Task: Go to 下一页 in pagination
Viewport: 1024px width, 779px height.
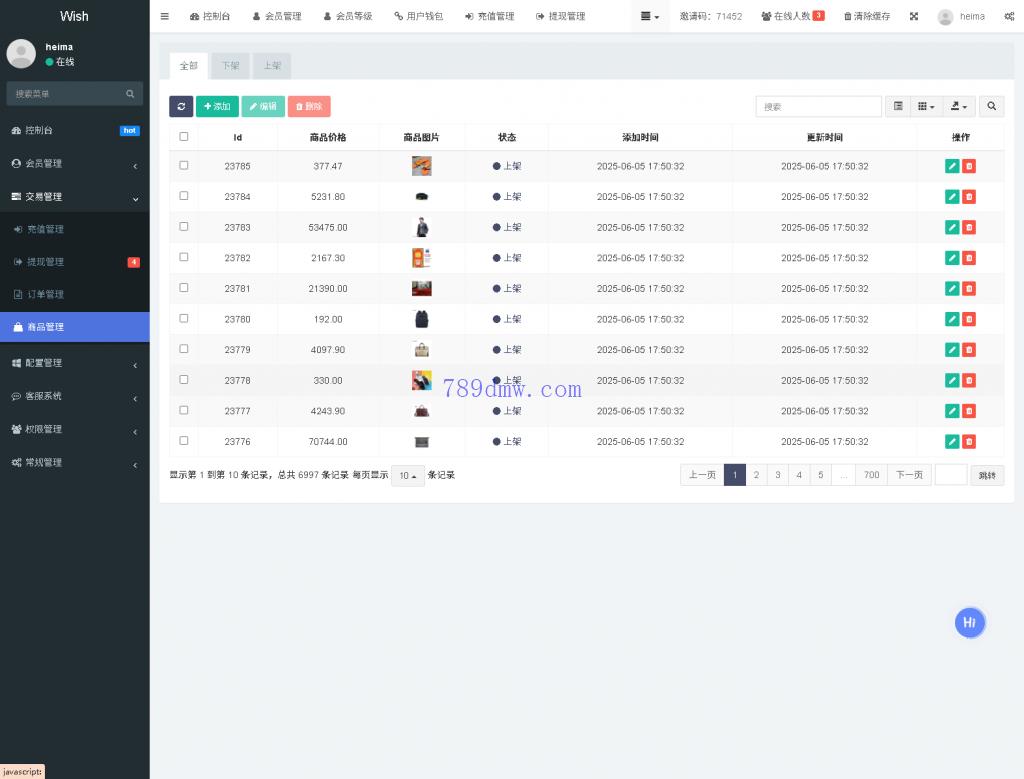Action: pyautogui.click(x=909, y=475)
